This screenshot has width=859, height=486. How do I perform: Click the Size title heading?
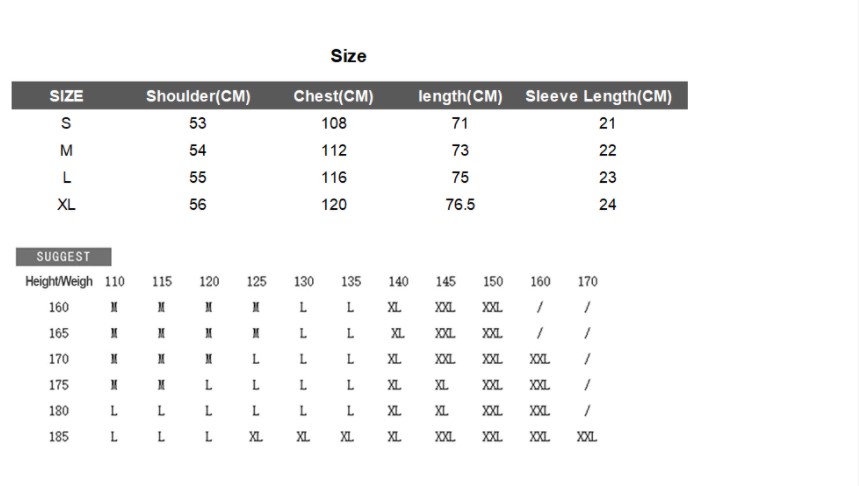tap(348, 56)
